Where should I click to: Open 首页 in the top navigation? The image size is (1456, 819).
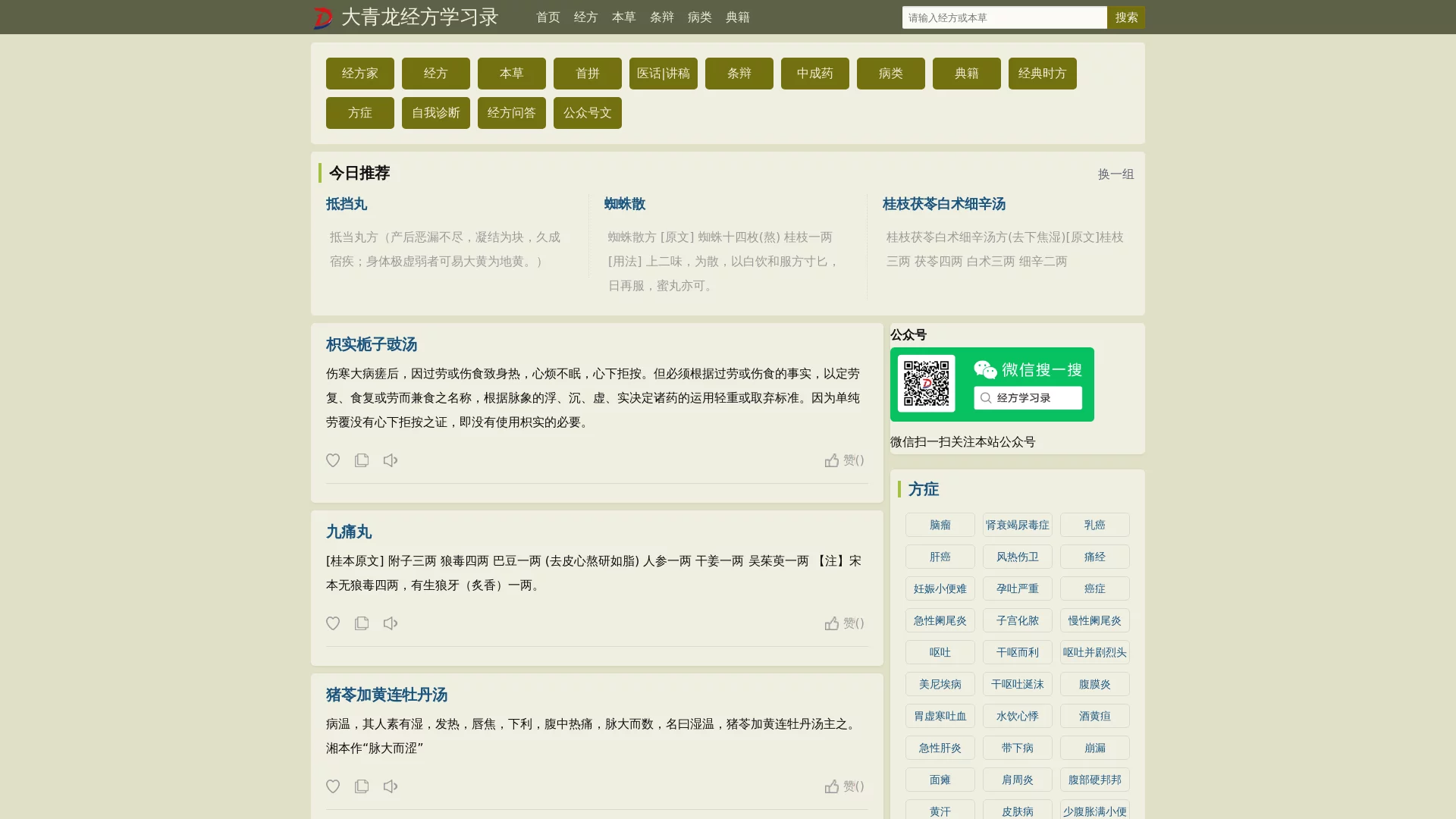548,17
